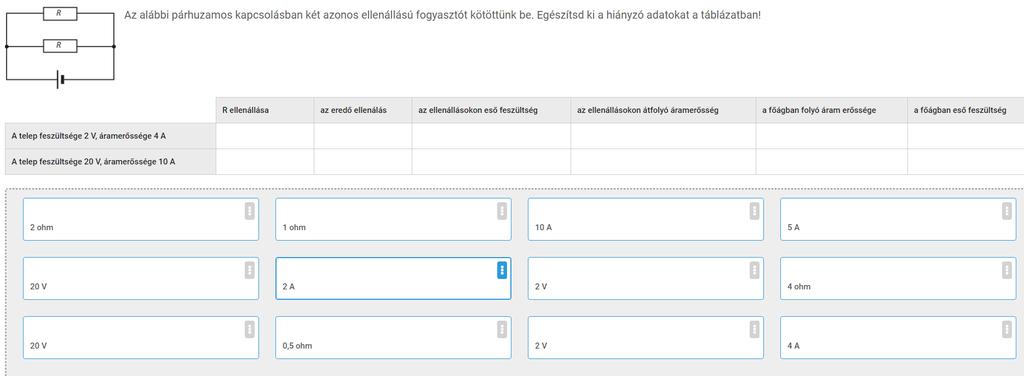Click 'a főágban folyó áram erőssége' header

(831, 110)
